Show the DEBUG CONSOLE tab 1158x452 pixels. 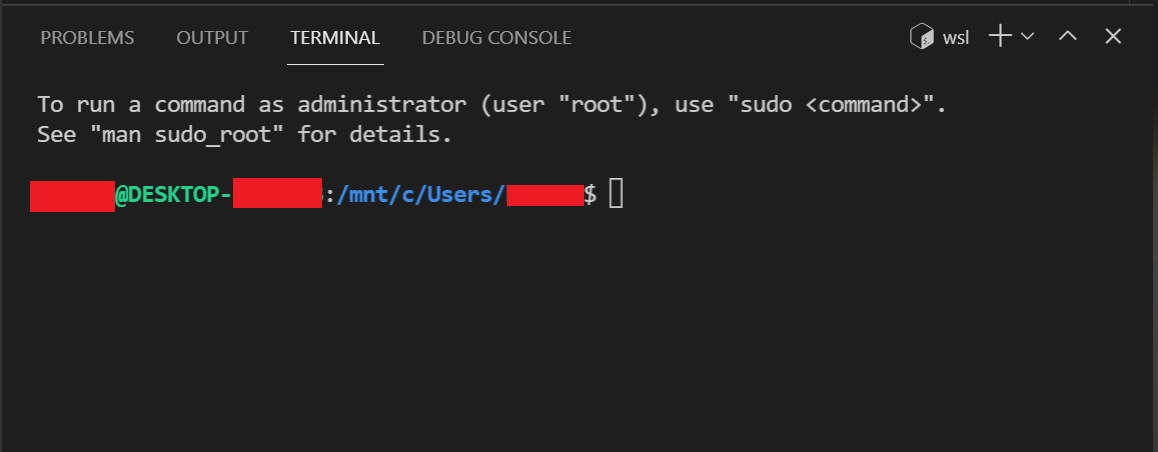point(496,38)
